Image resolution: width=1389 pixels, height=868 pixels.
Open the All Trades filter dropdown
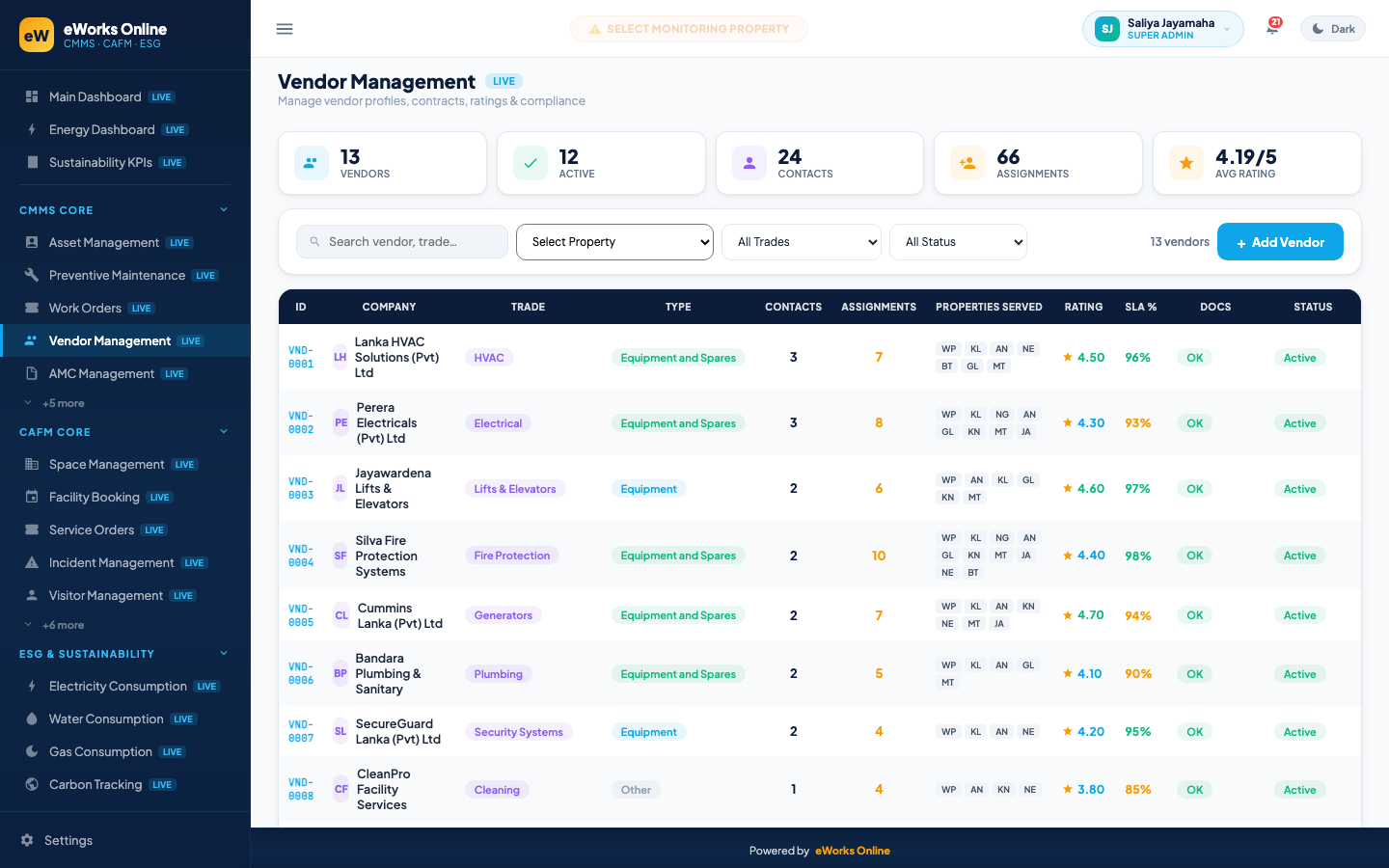[x=802, y=242]
